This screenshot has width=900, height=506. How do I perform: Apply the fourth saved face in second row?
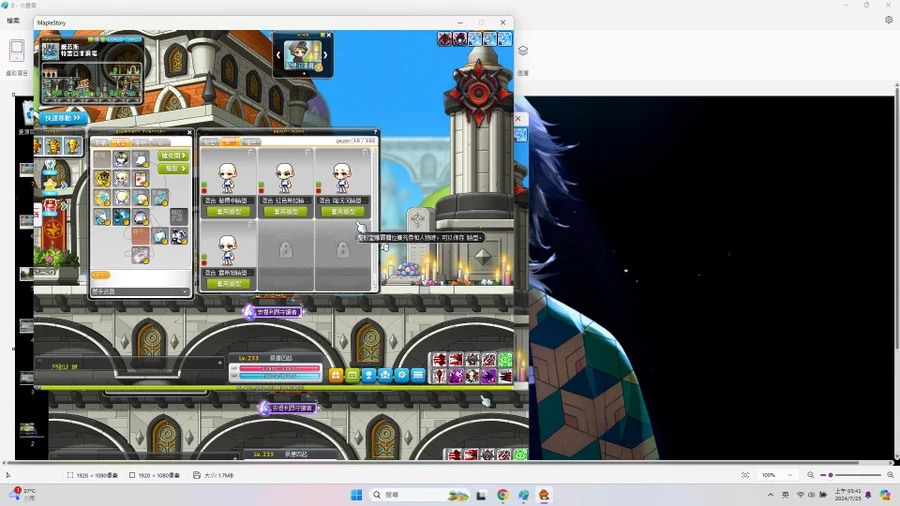[228, 283]
